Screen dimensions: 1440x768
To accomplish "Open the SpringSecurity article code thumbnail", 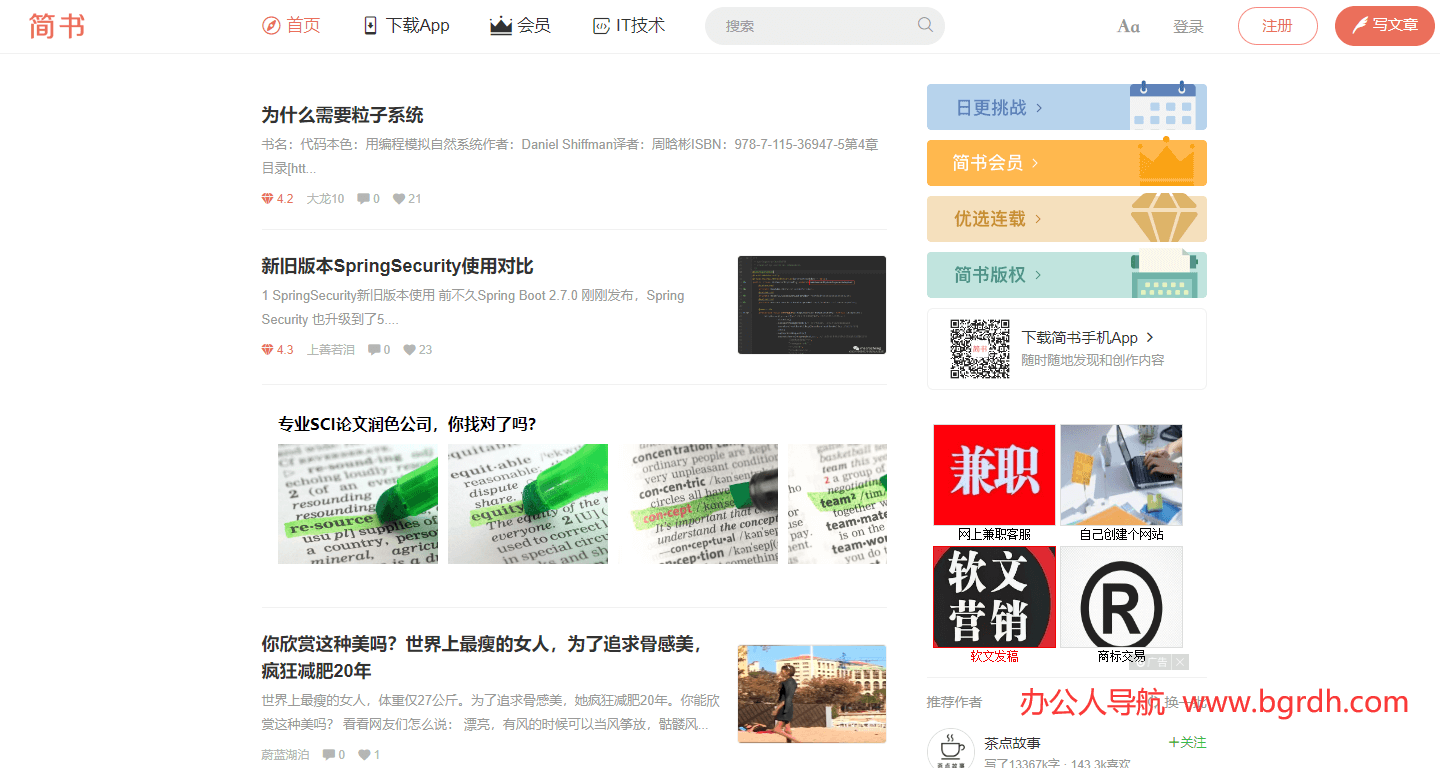I will click(811, 305).
